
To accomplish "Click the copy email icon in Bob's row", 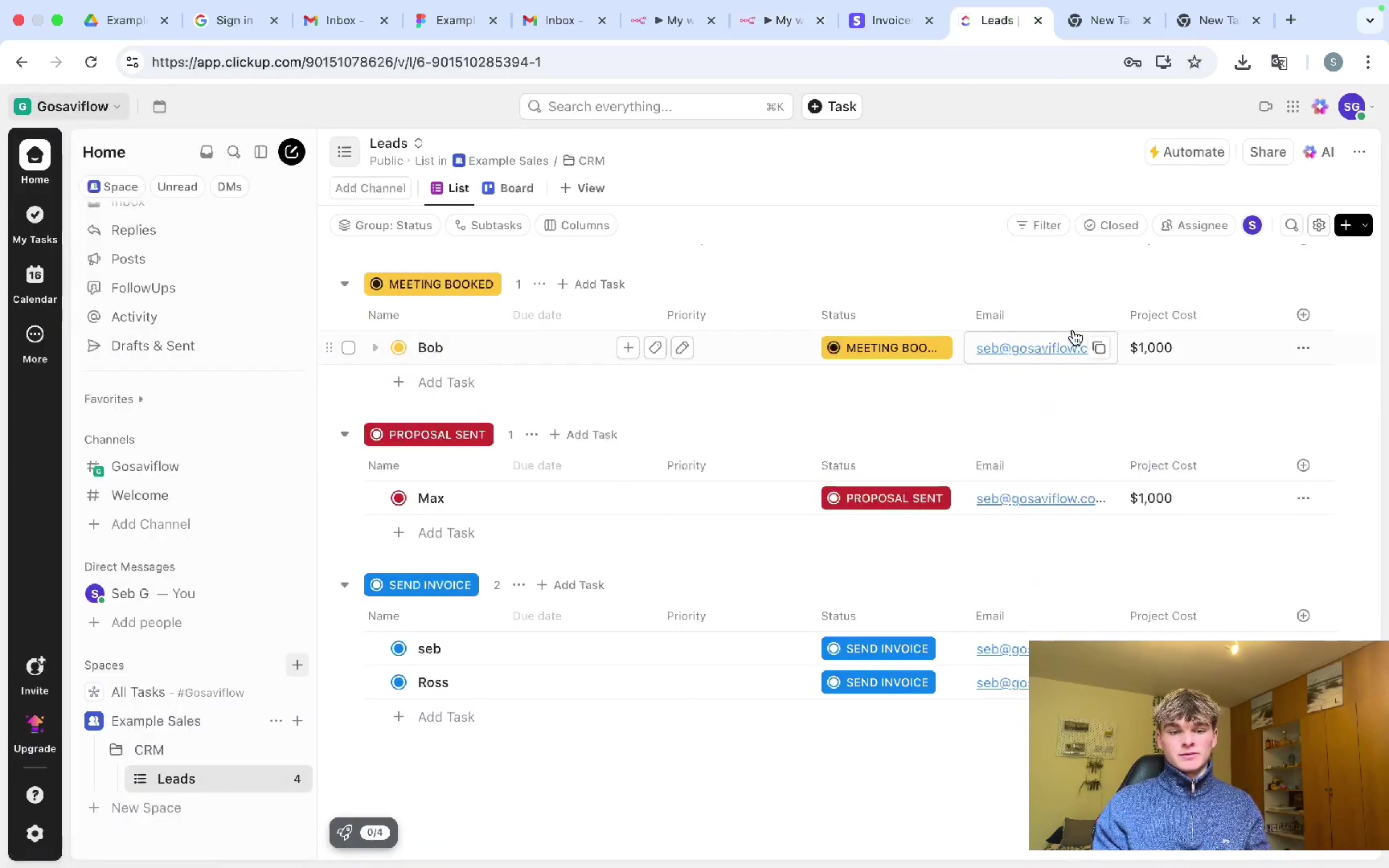I will (x=1099, y=348).
